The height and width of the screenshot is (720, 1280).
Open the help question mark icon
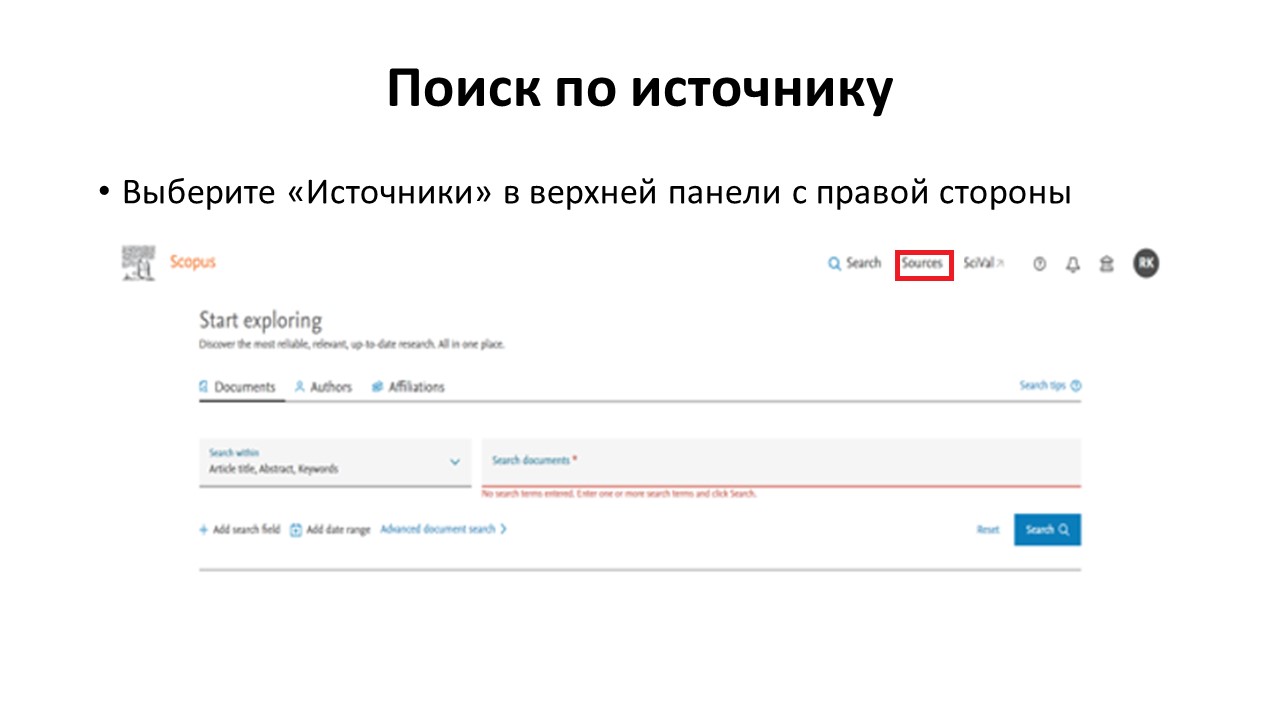pyautogui.click(x=1040, y=264)
